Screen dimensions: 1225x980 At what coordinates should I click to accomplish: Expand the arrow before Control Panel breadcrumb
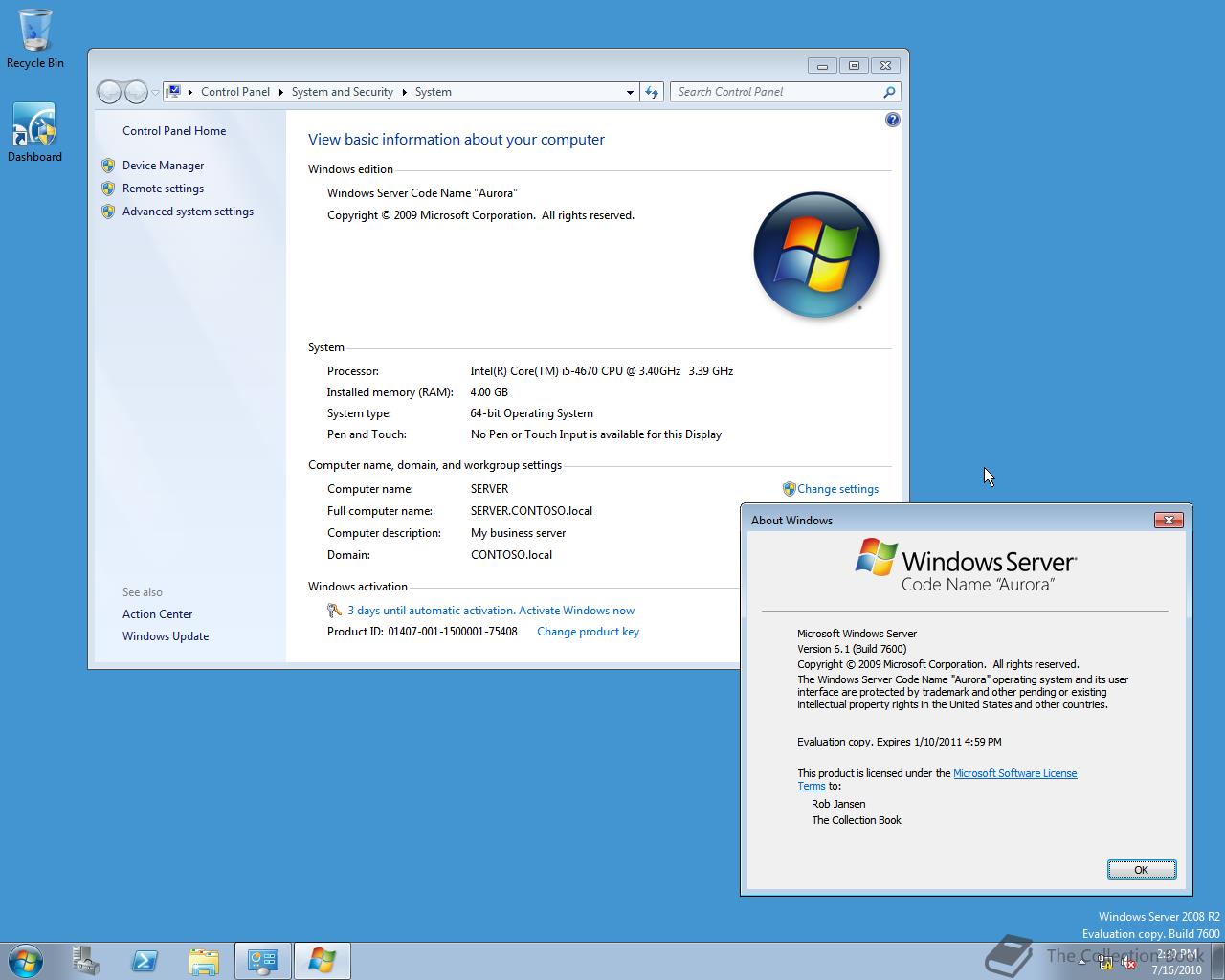[190, 92]
